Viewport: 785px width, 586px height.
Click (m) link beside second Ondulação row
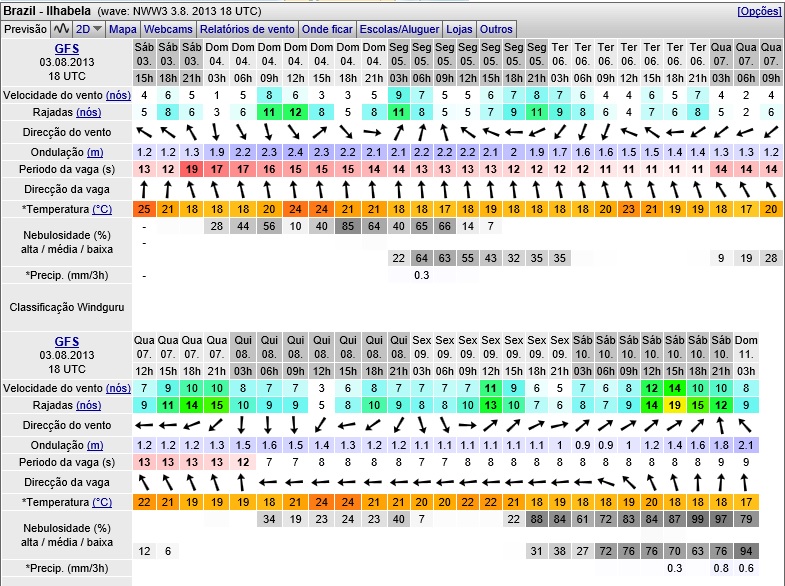95,445
